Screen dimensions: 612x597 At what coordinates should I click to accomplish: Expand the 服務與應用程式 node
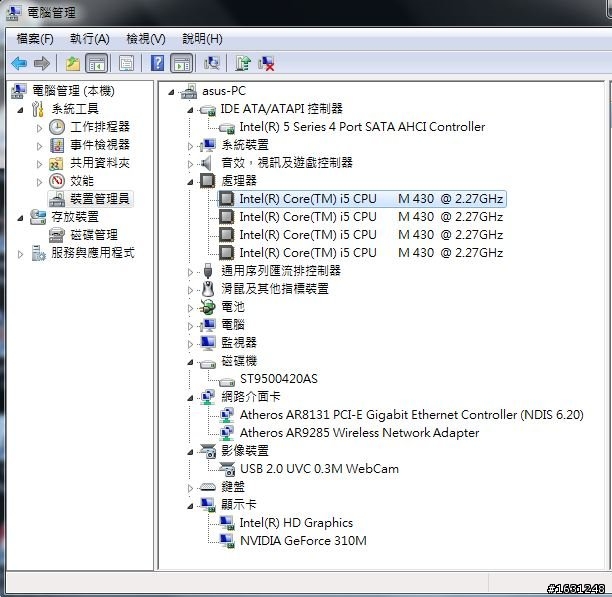(x=20, y=254)
